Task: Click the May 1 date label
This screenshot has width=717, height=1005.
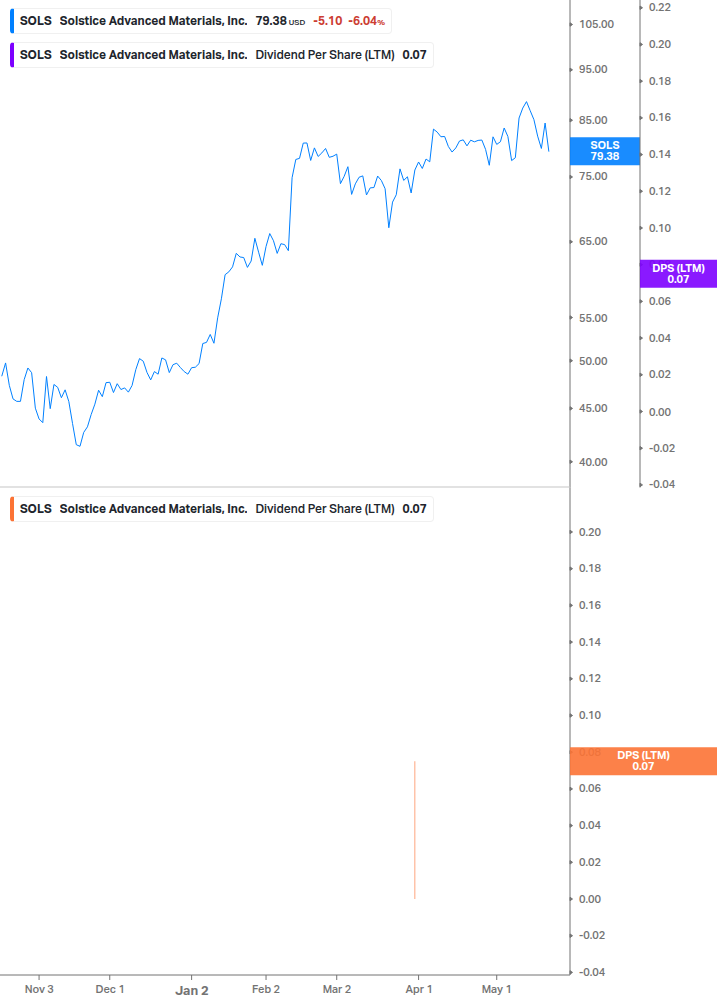Action: point(497,990)
